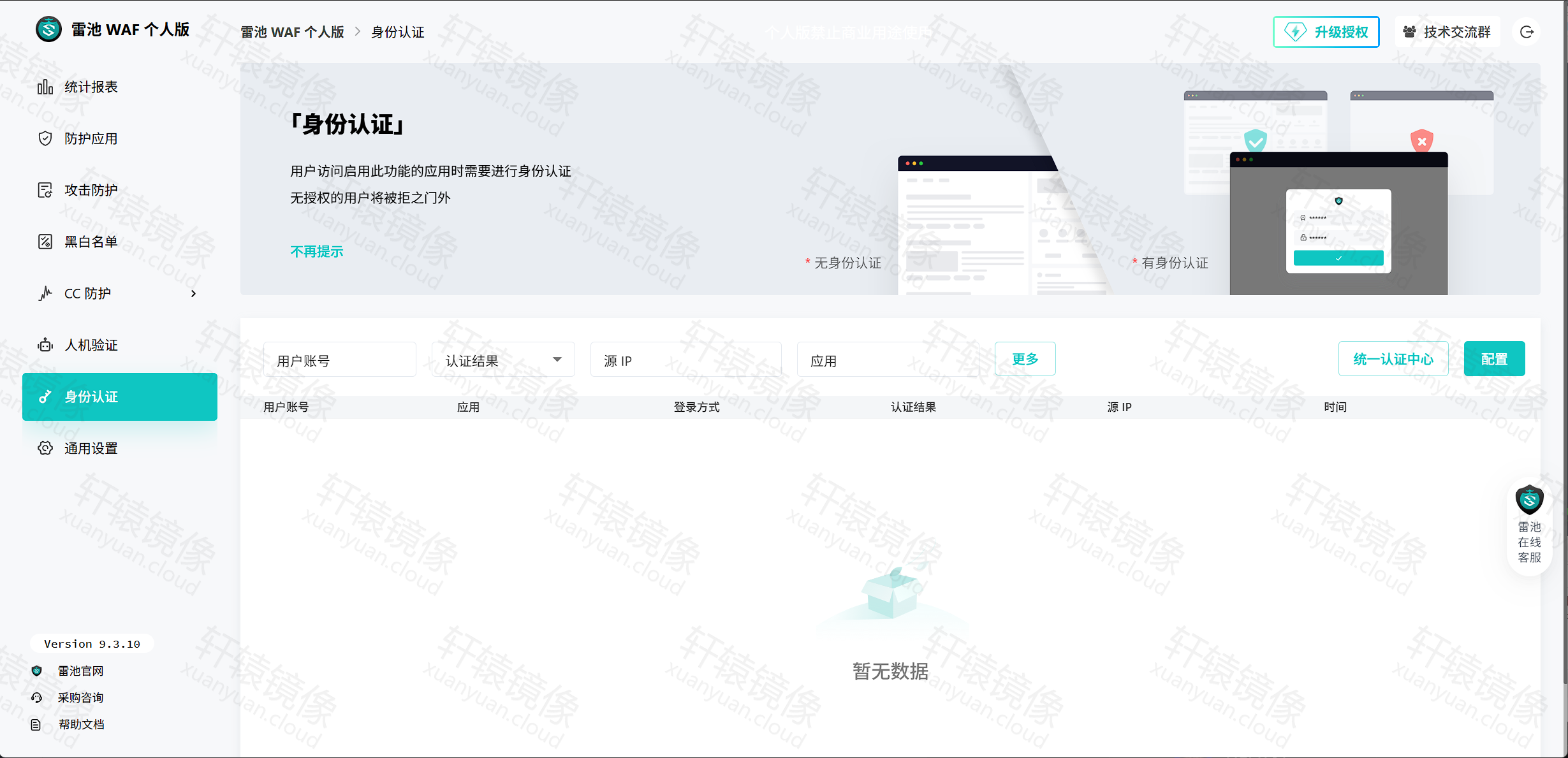This screenshot has height=758, width=1568.
Task: Open 统计报表 bar chart icon
Action: click(45, 87)
